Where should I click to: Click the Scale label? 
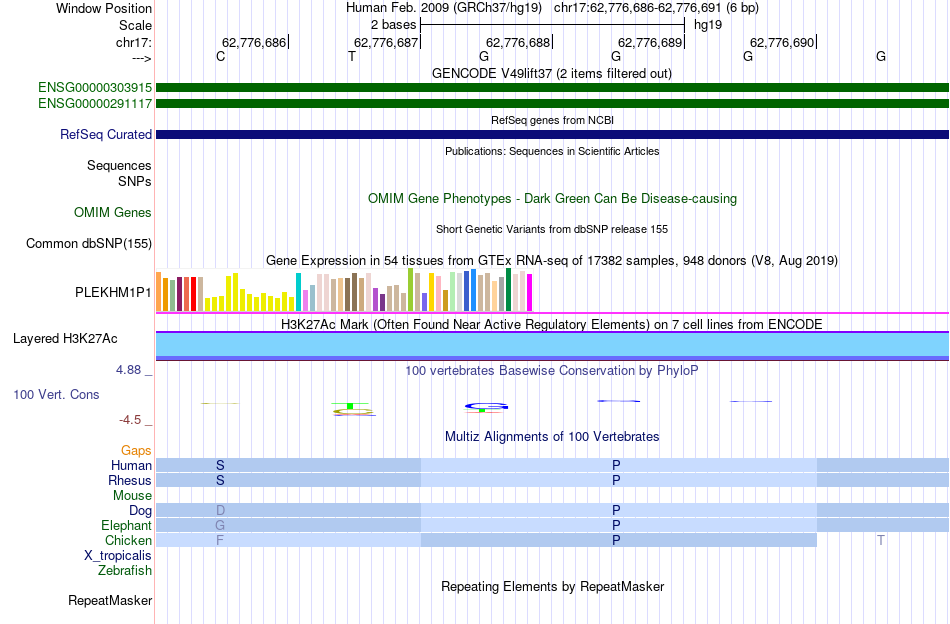(136, 25)
